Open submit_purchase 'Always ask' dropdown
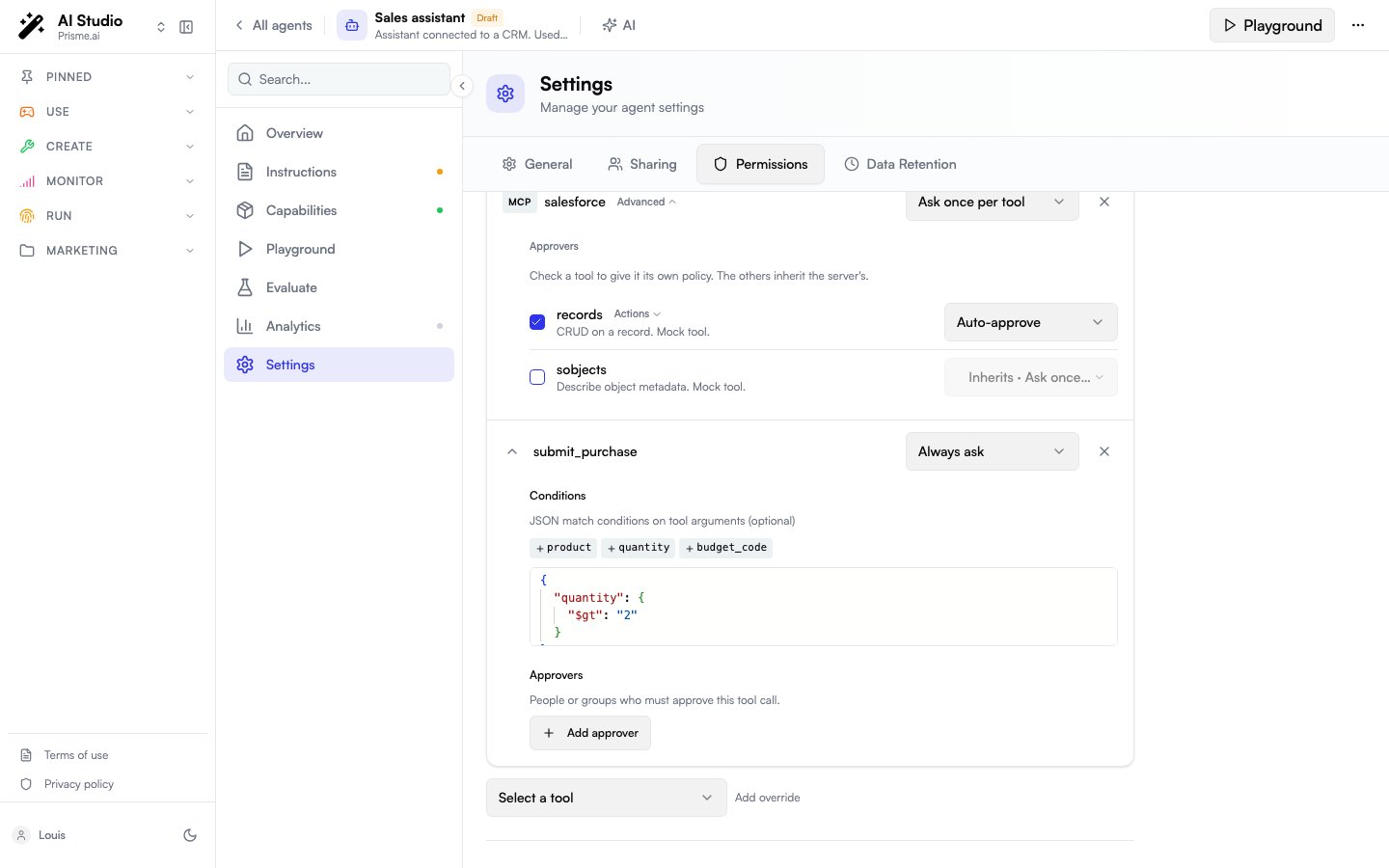The image size is (1389, 868). coord(992,451)
